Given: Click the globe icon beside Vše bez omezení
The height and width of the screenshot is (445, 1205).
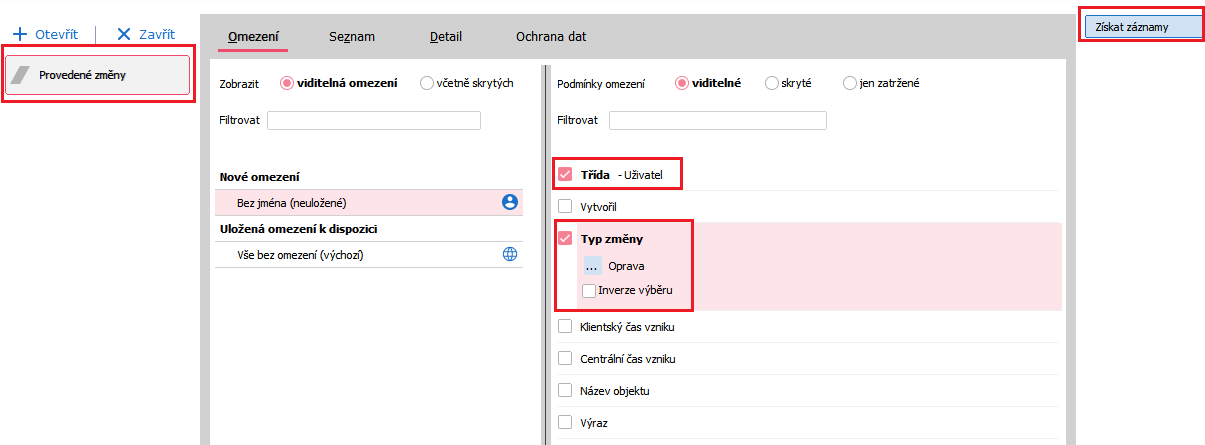Looking at the screenshot, I should (x=509, y=255).
